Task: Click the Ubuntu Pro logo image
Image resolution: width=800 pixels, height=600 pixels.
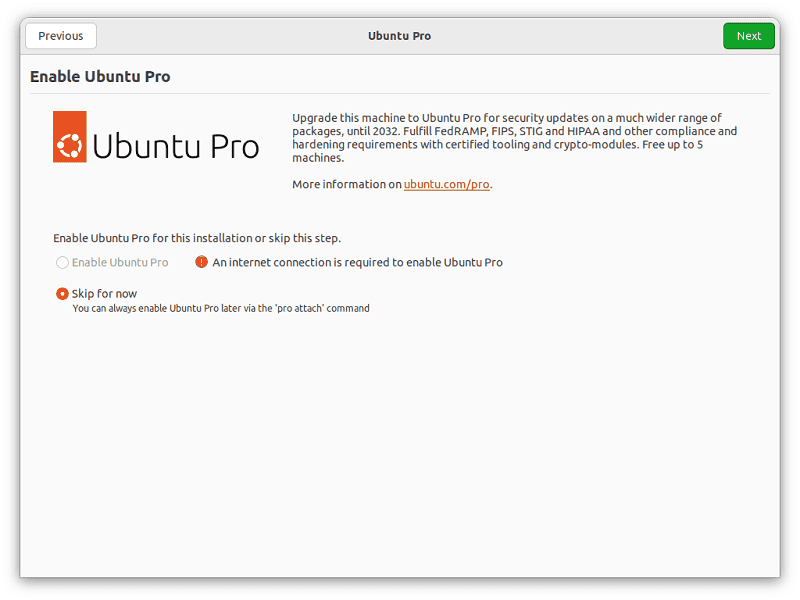Action: pos(156,137)
